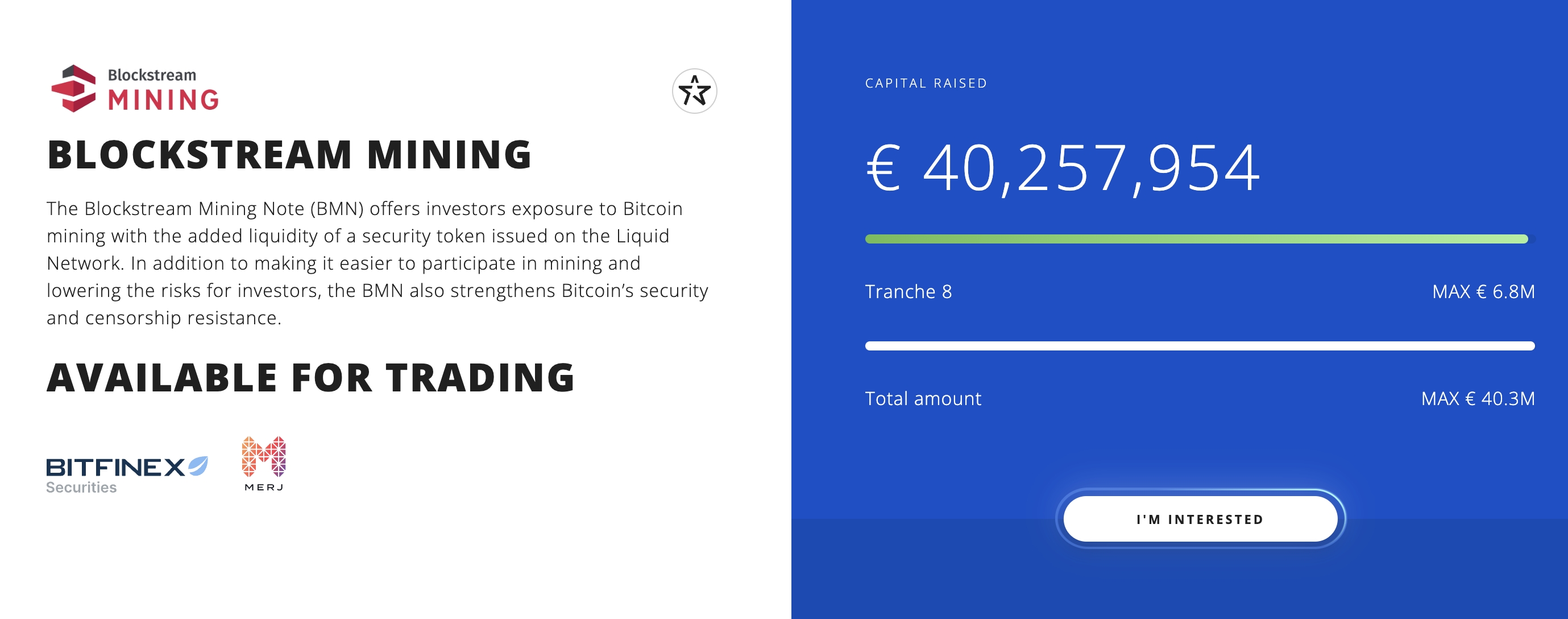The width and height of the screenshot is (1568, 619).
Task: Click the MERJ text below logo
Action: [264, 487]
